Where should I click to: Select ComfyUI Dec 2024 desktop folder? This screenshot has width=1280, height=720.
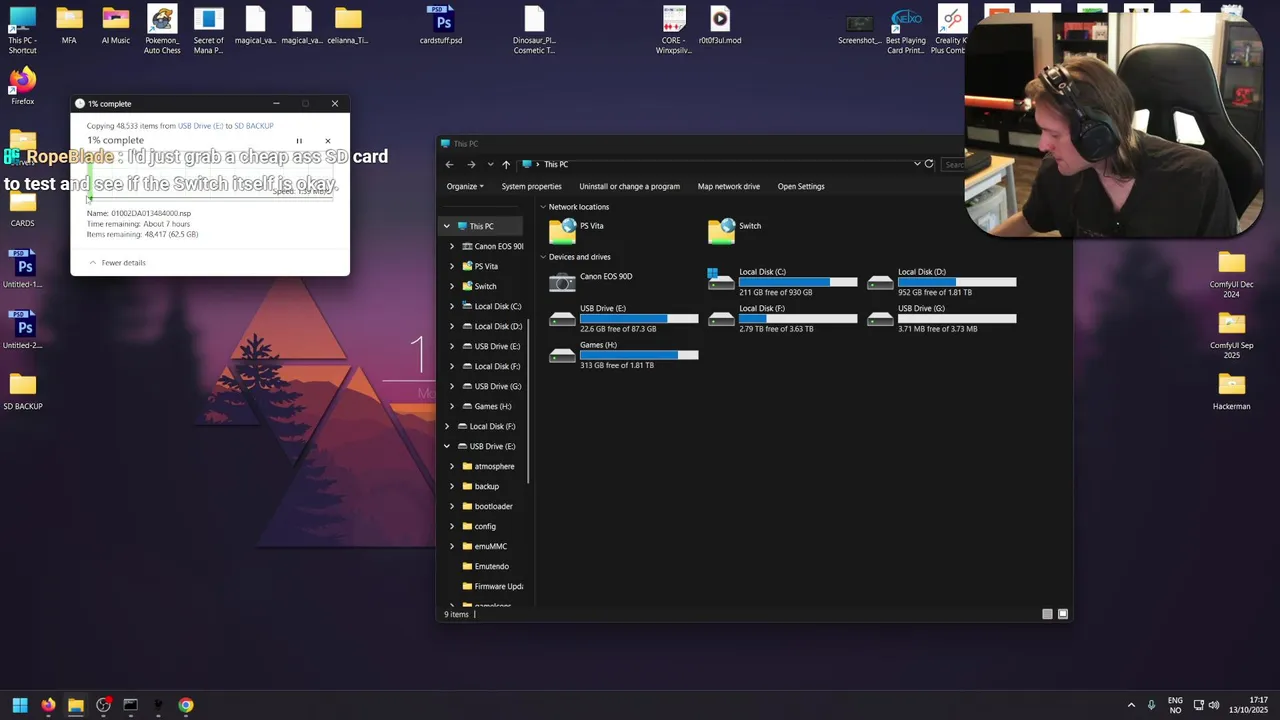pyautogui.click(x=1231, y=274)
